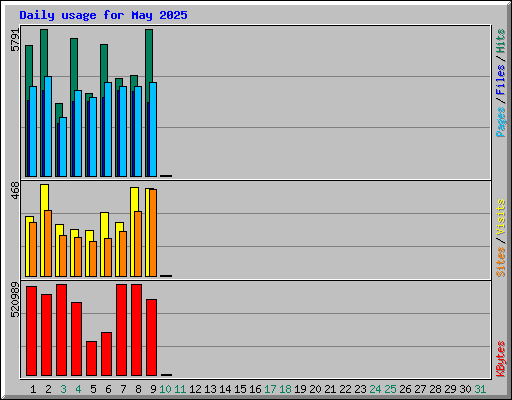Click day 26 on the date axis
Image resolution: width=512 pixels, height=400 pixels.
[405, 389]
